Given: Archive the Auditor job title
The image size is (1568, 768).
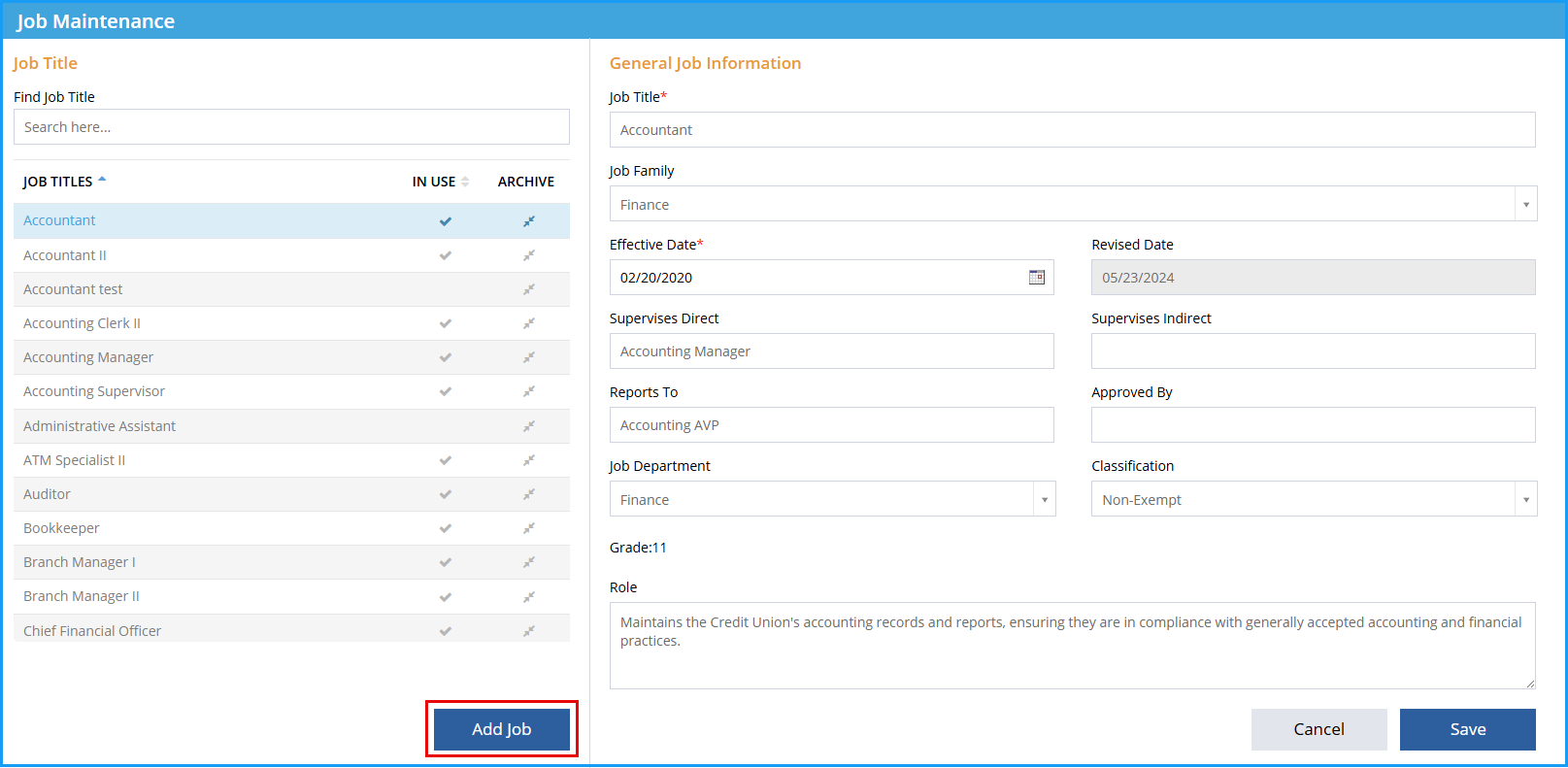Looking at the screenshot, I should tap(529, 494).
